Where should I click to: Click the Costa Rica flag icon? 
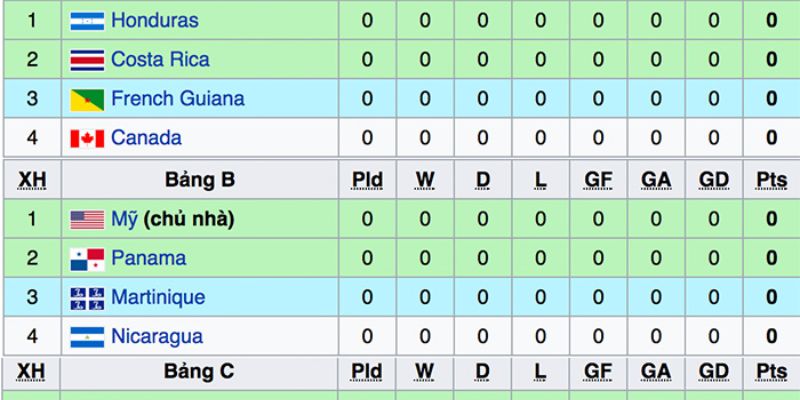(87, 60)
